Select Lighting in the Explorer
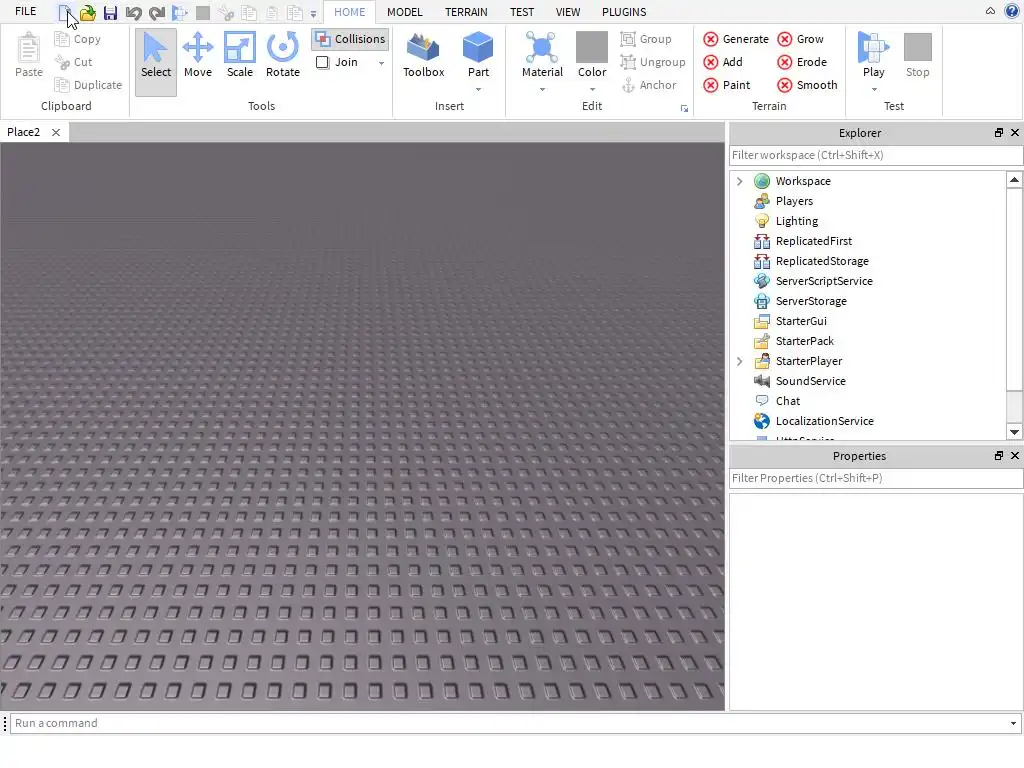Screen dimensions: 1024x768 [x=797, y=221]
